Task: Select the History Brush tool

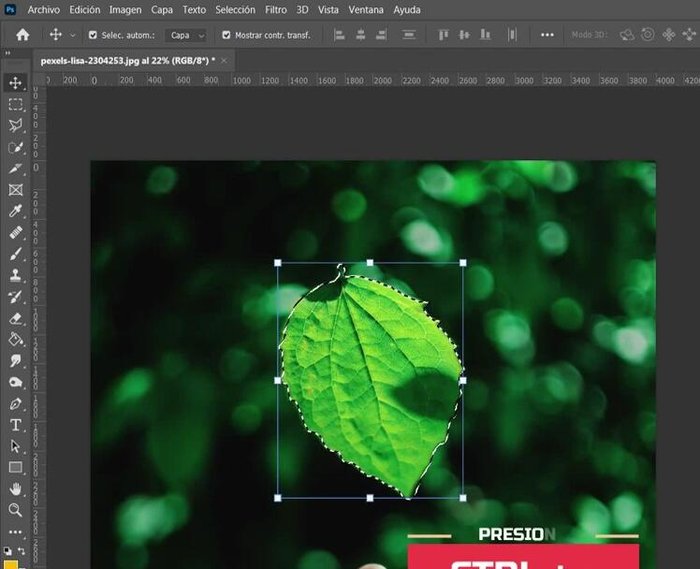Action: pos(16,297)
